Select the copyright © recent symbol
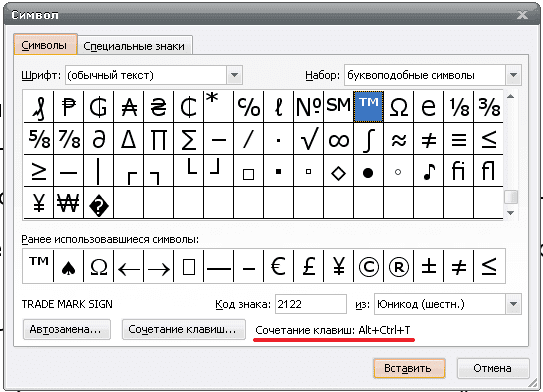The height and width of the screenshot is (392, 543). [368, 266]
